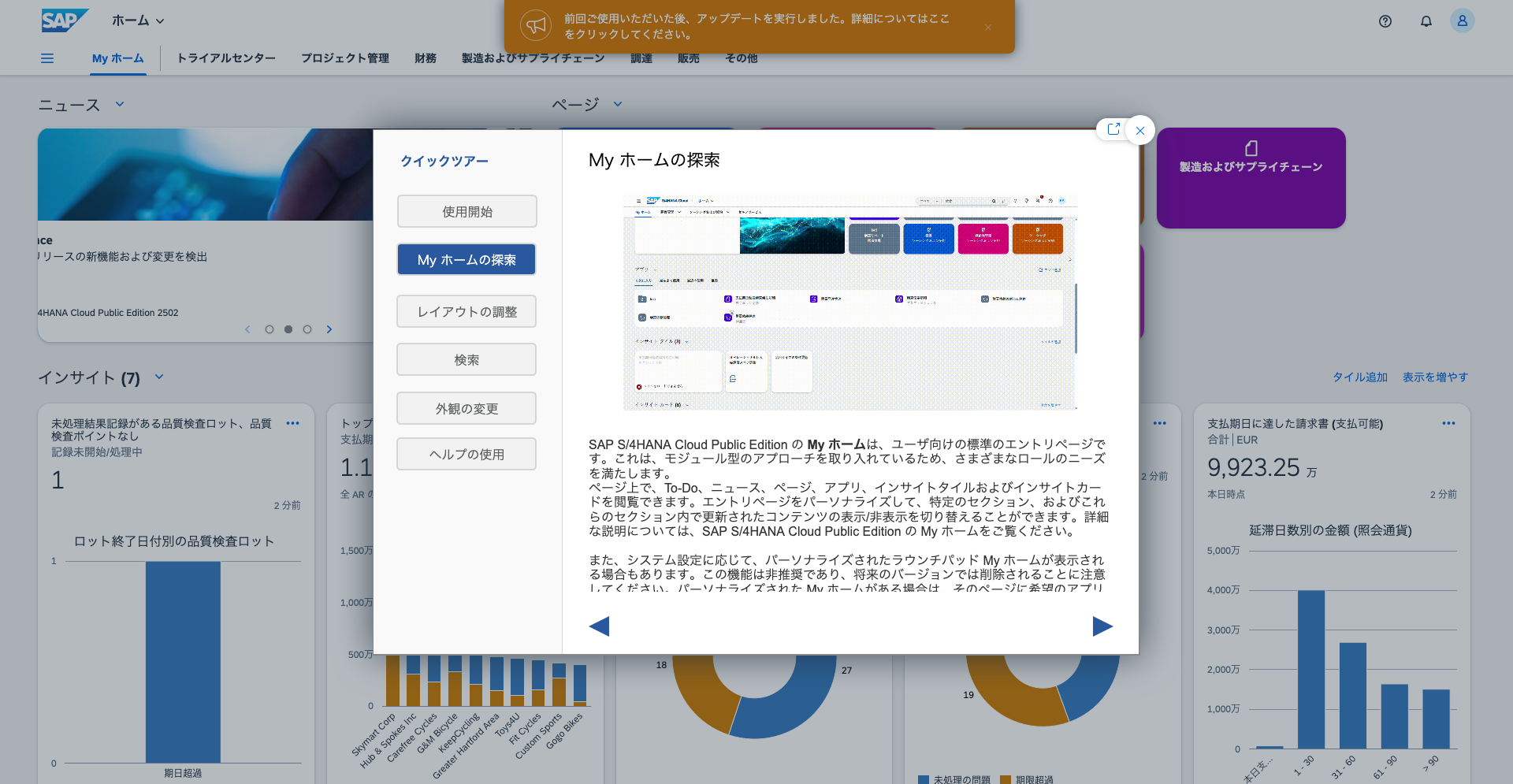Click the 延滞日数別の金額 (照会通貨) chart title
Image resolution: width=1513 pixels, height=784 pixels.
(x=1331, y=530)
